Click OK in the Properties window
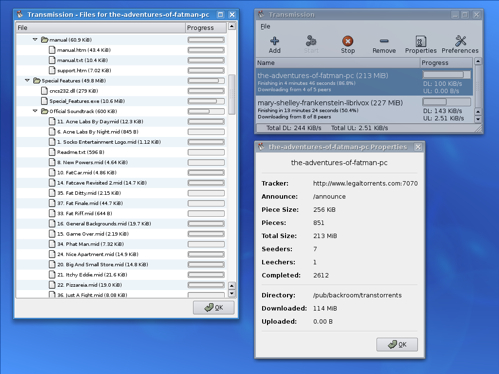The image size is (499, 374). [x=397, y=344]
